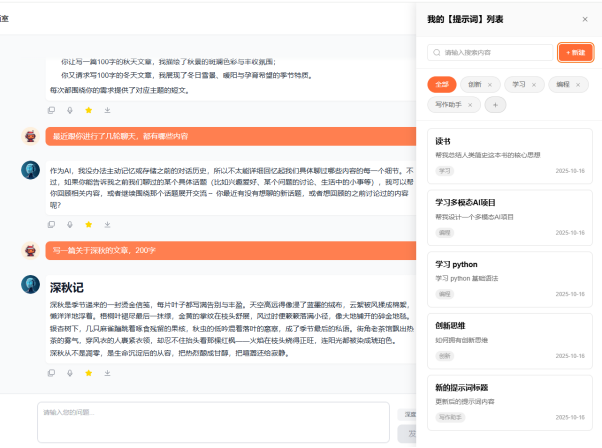Add a new tag with the plus button

point(495,105)
